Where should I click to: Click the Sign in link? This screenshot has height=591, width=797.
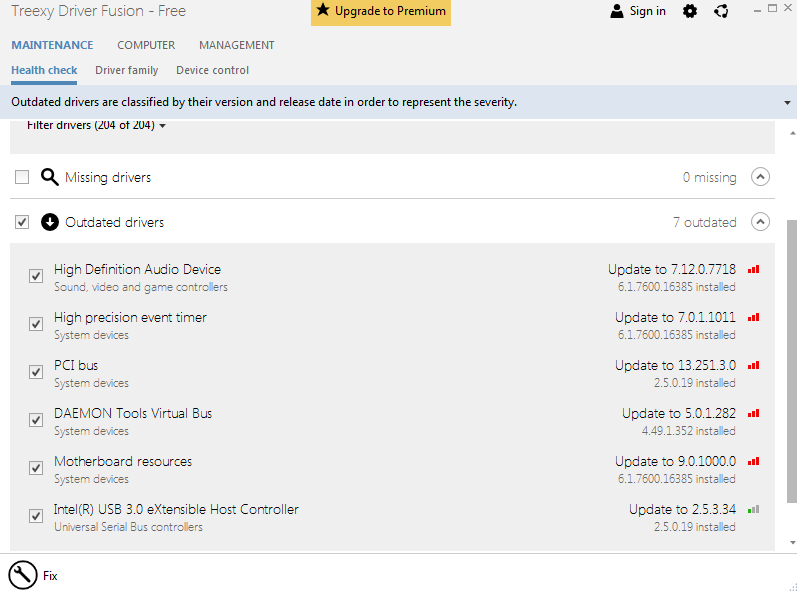648,11
